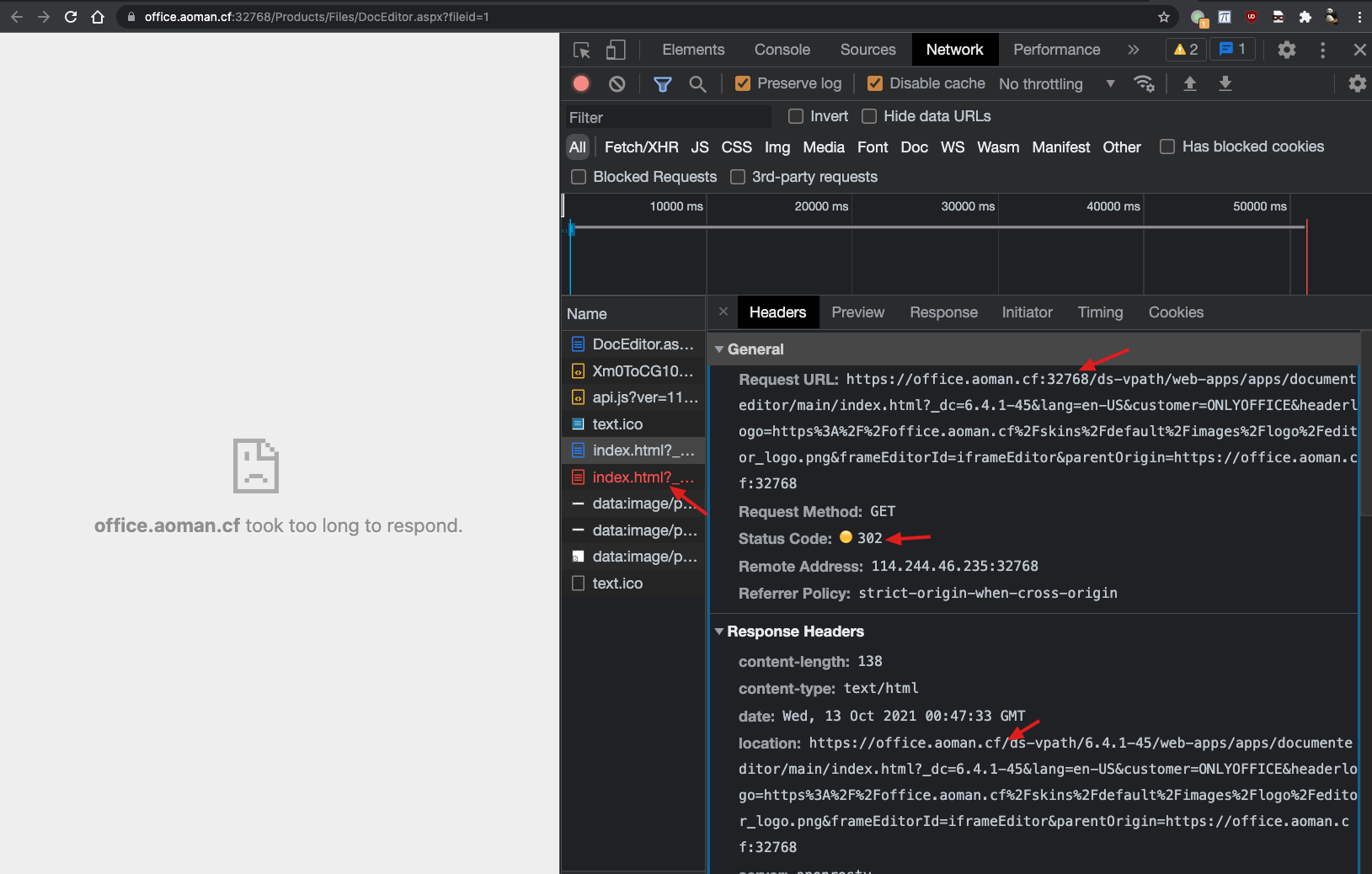The width and height of the screenshot is (1372, 874).
Task: Uncheck the Preserve log checkbox
Action: [x=743, y=83]
